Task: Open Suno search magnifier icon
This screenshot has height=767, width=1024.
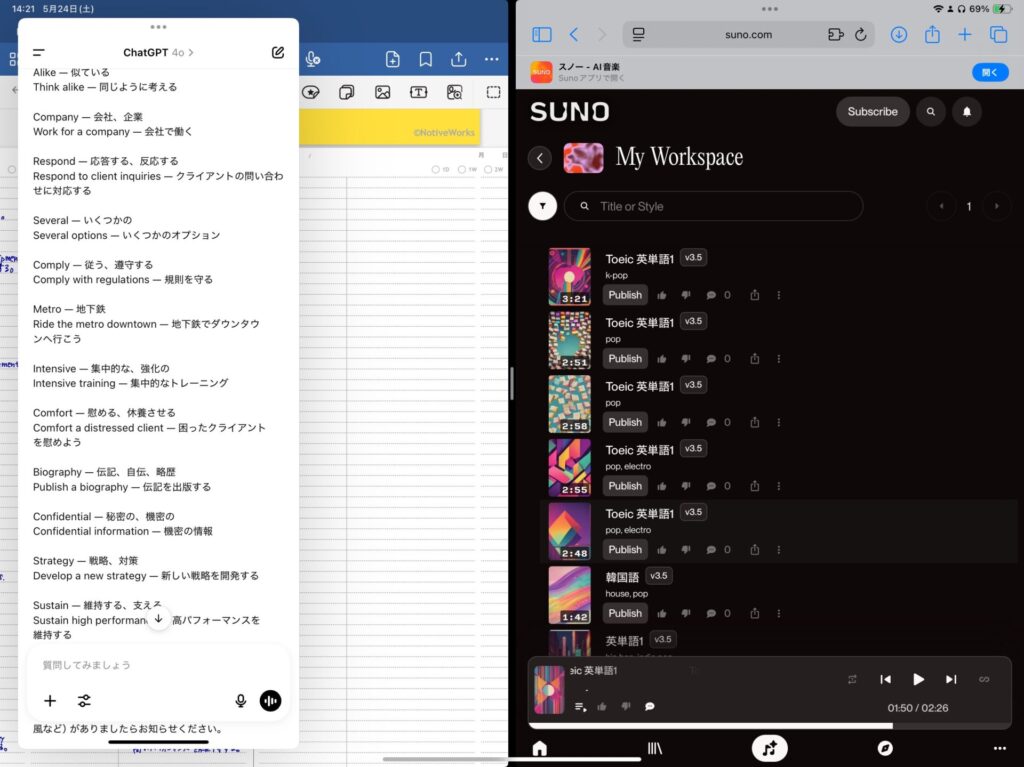Action: (x=931, y=112)
